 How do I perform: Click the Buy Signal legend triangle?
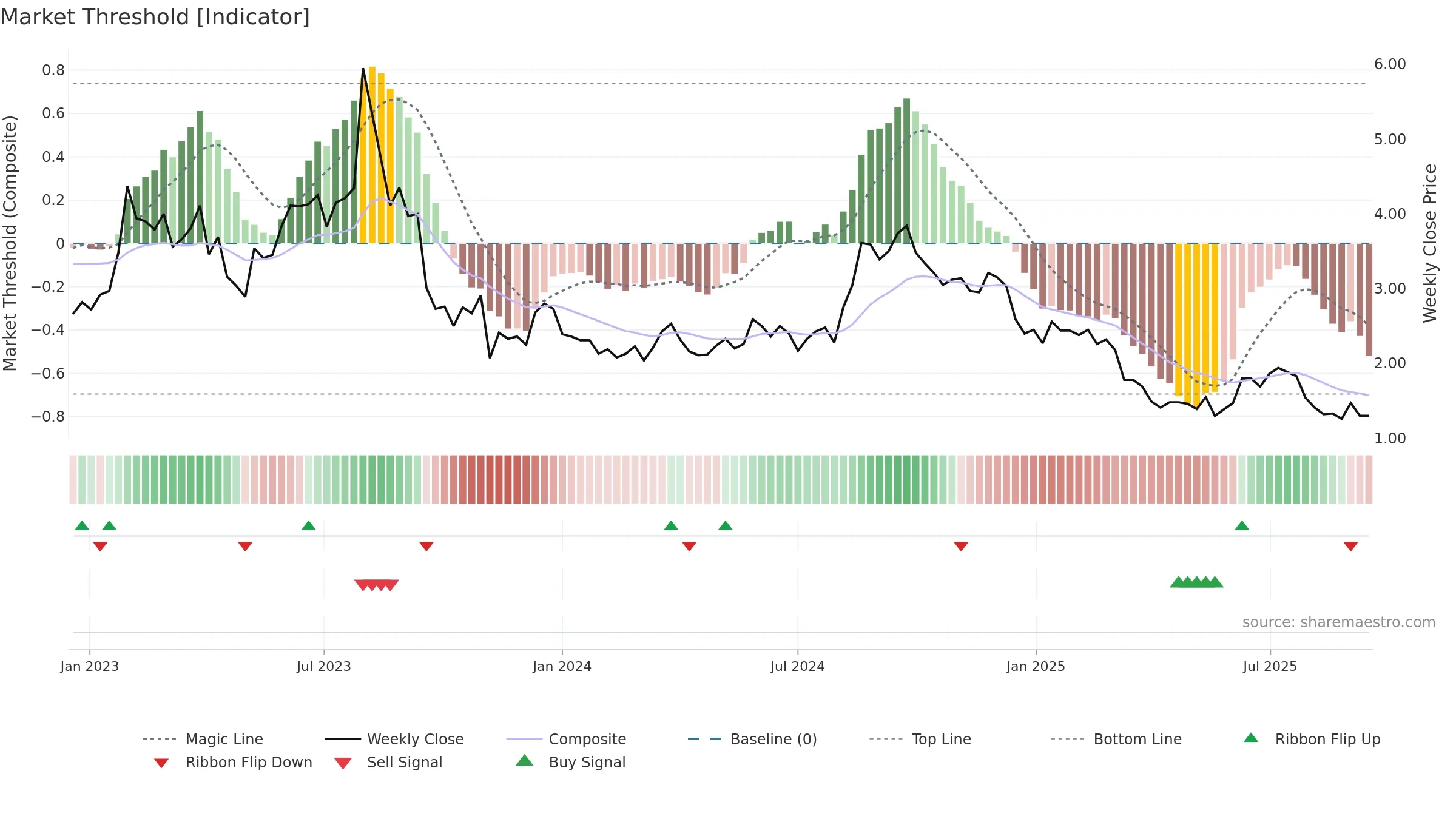[x=524, y=760]
